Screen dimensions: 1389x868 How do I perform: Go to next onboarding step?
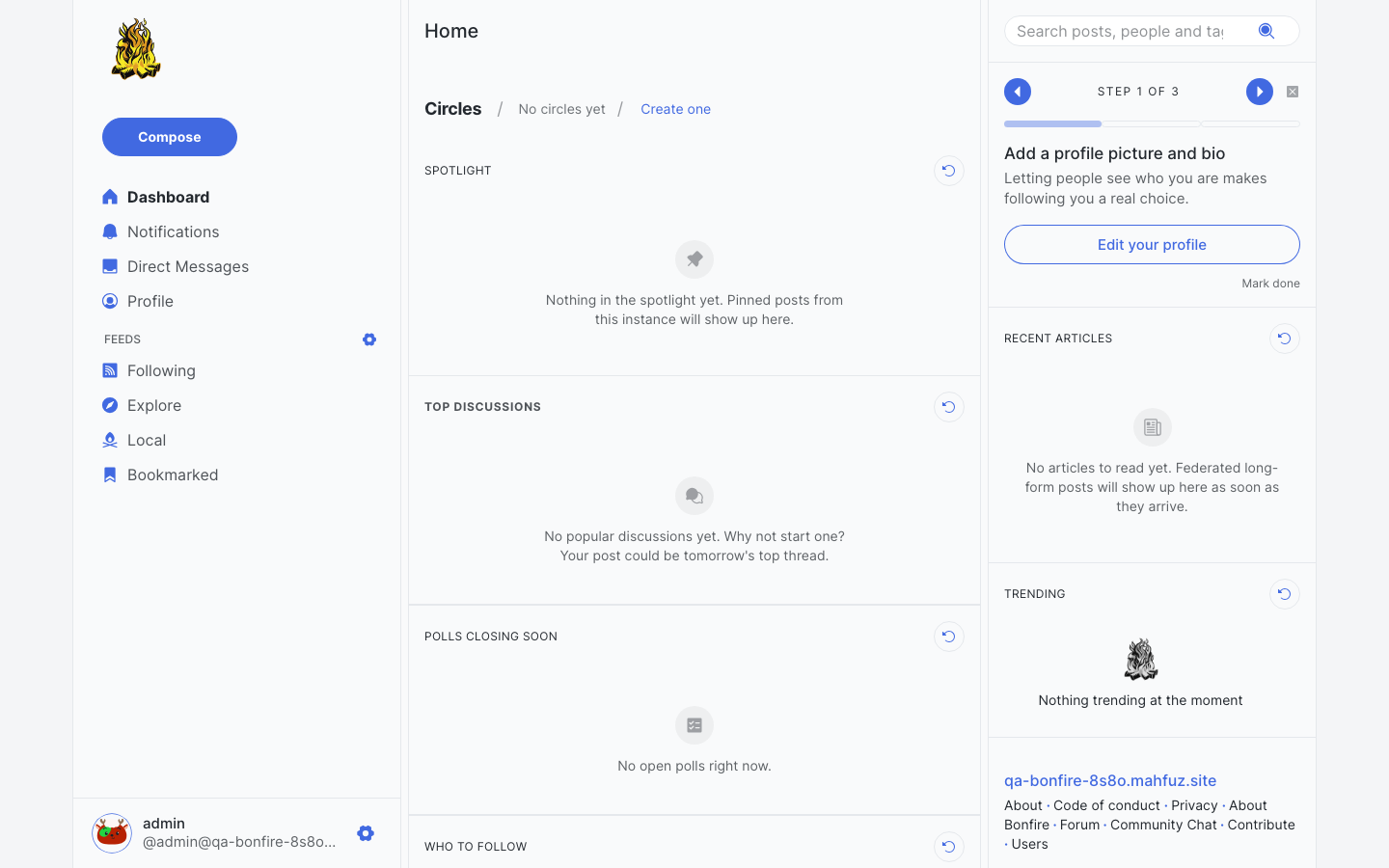coord(1260,92)
